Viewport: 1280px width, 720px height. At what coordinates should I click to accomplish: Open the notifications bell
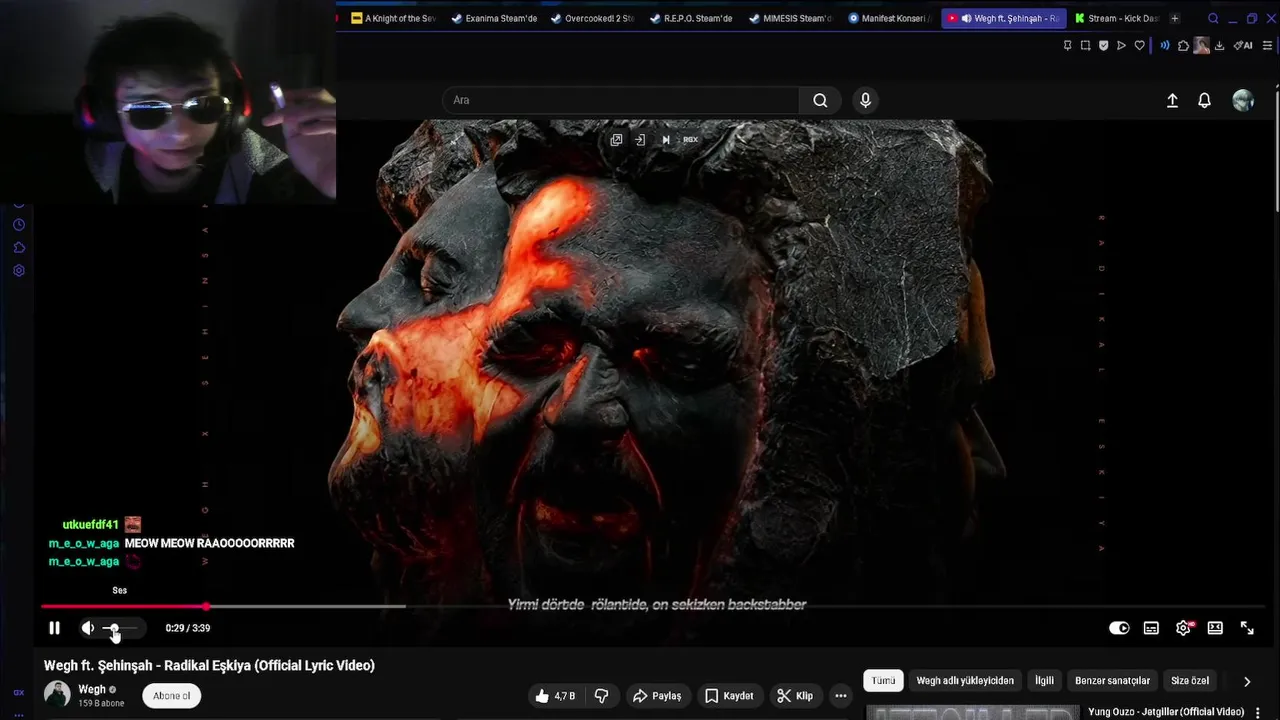click(1204, 100)
